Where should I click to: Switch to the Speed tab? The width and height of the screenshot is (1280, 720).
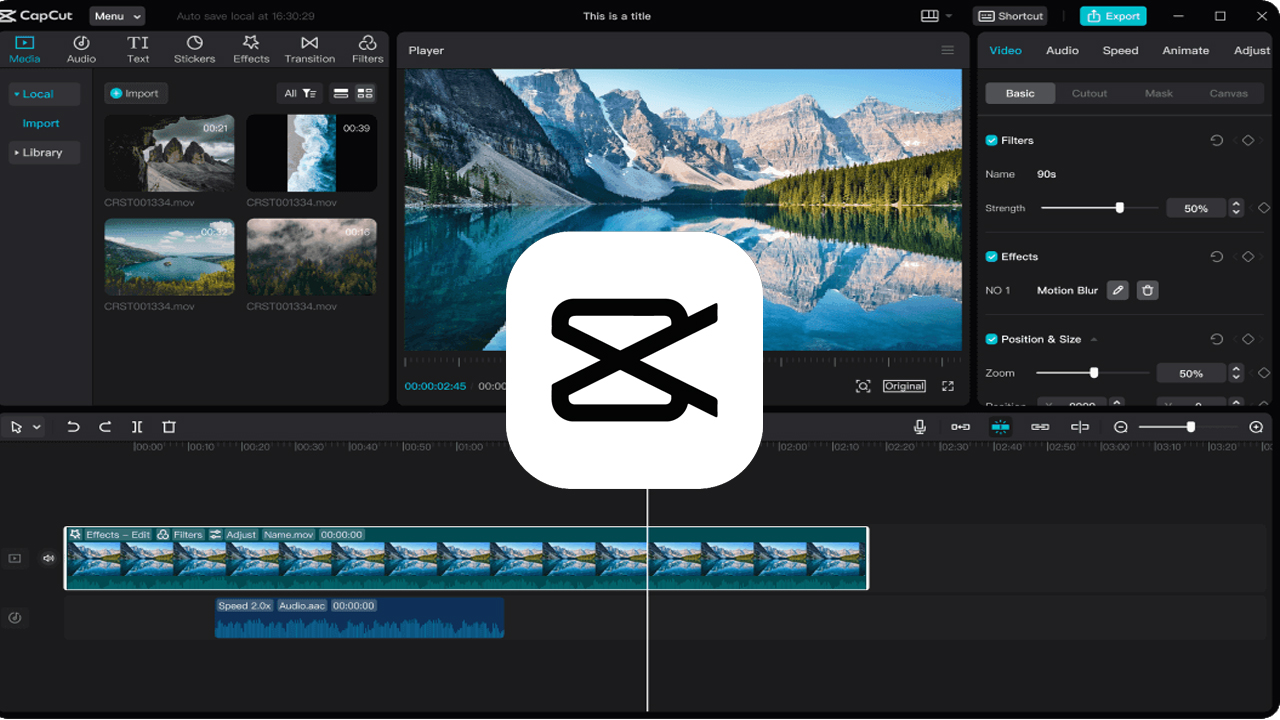(1120, 50)
